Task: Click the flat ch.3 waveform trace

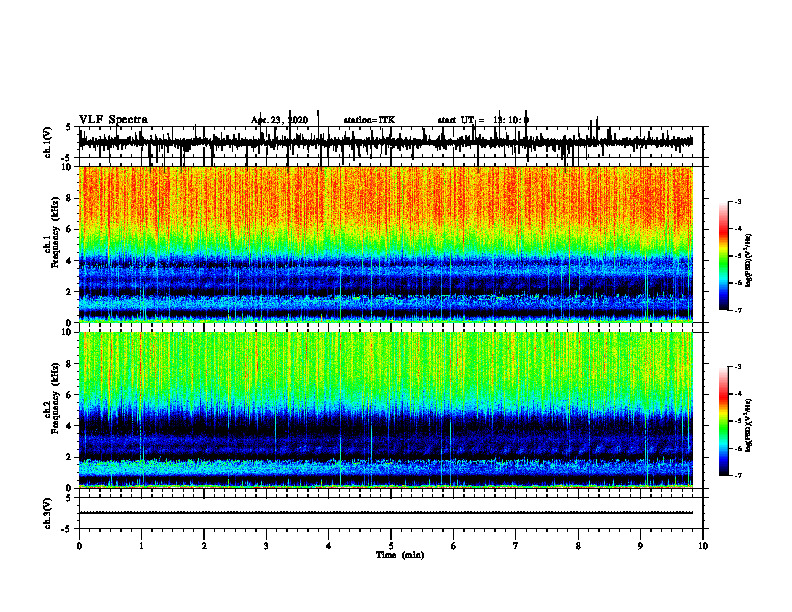Action: click(x=386, y=513)
